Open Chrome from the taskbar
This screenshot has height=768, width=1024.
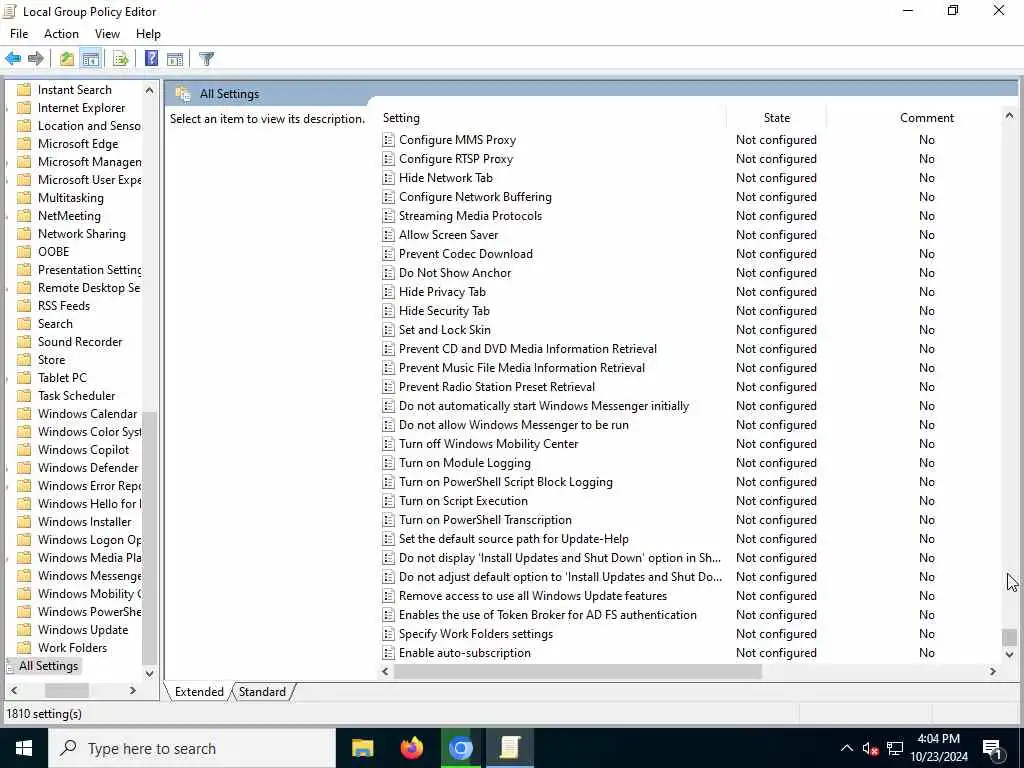click(x=460, y=748)
